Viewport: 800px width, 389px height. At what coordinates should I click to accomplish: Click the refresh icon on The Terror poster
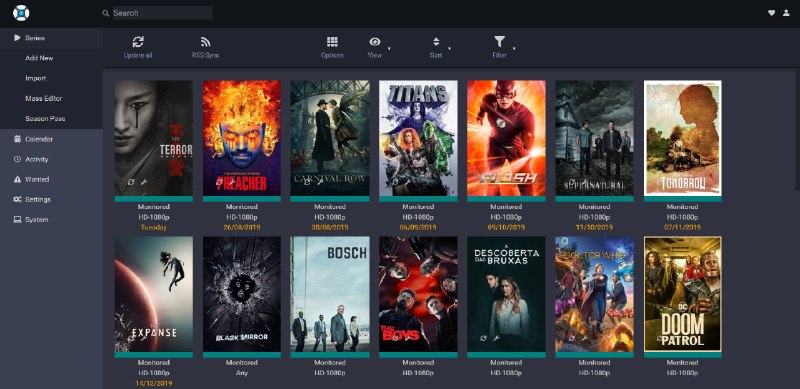click(131, 182)
